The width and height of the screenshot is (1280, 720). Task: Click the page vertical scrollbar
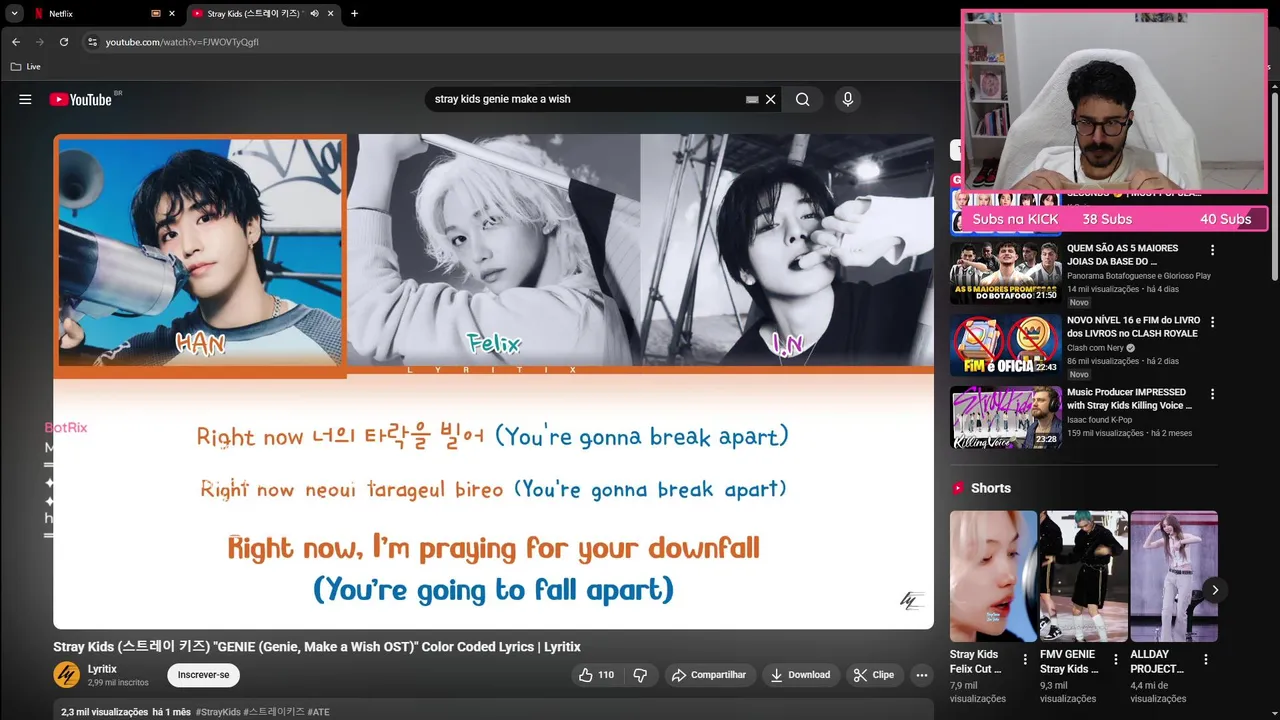point(1274,188)
